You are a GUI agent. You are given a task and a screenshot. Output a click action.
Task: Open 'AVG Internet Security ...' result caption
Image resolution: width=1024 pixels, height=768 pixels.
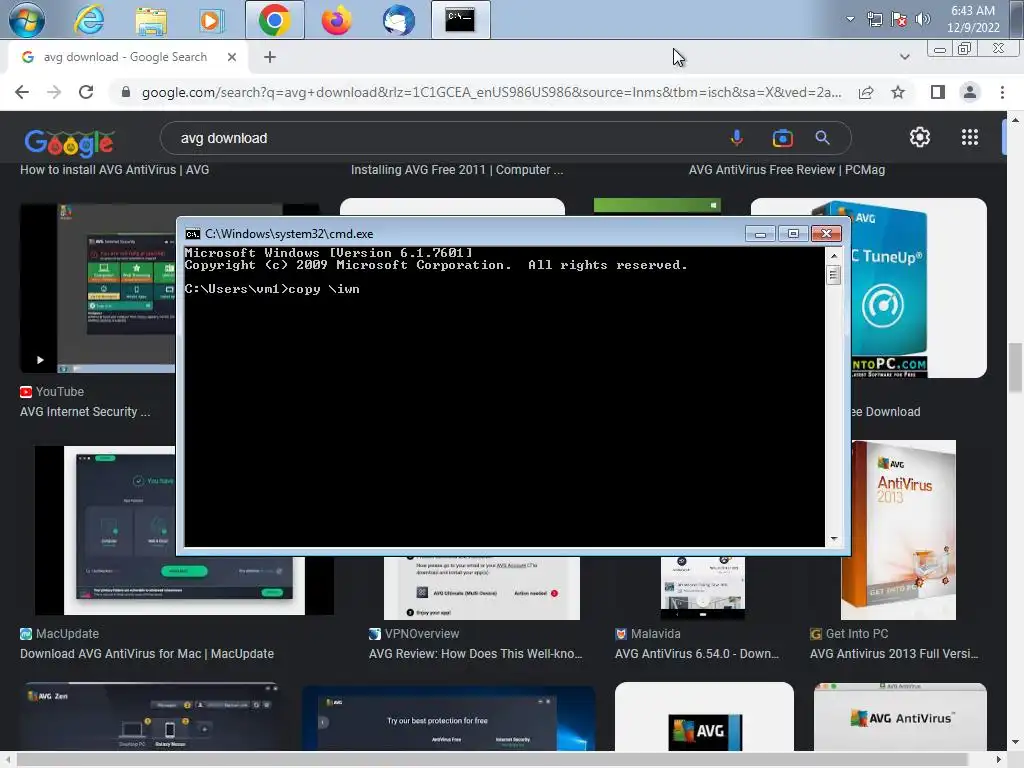tap(85, 412)
